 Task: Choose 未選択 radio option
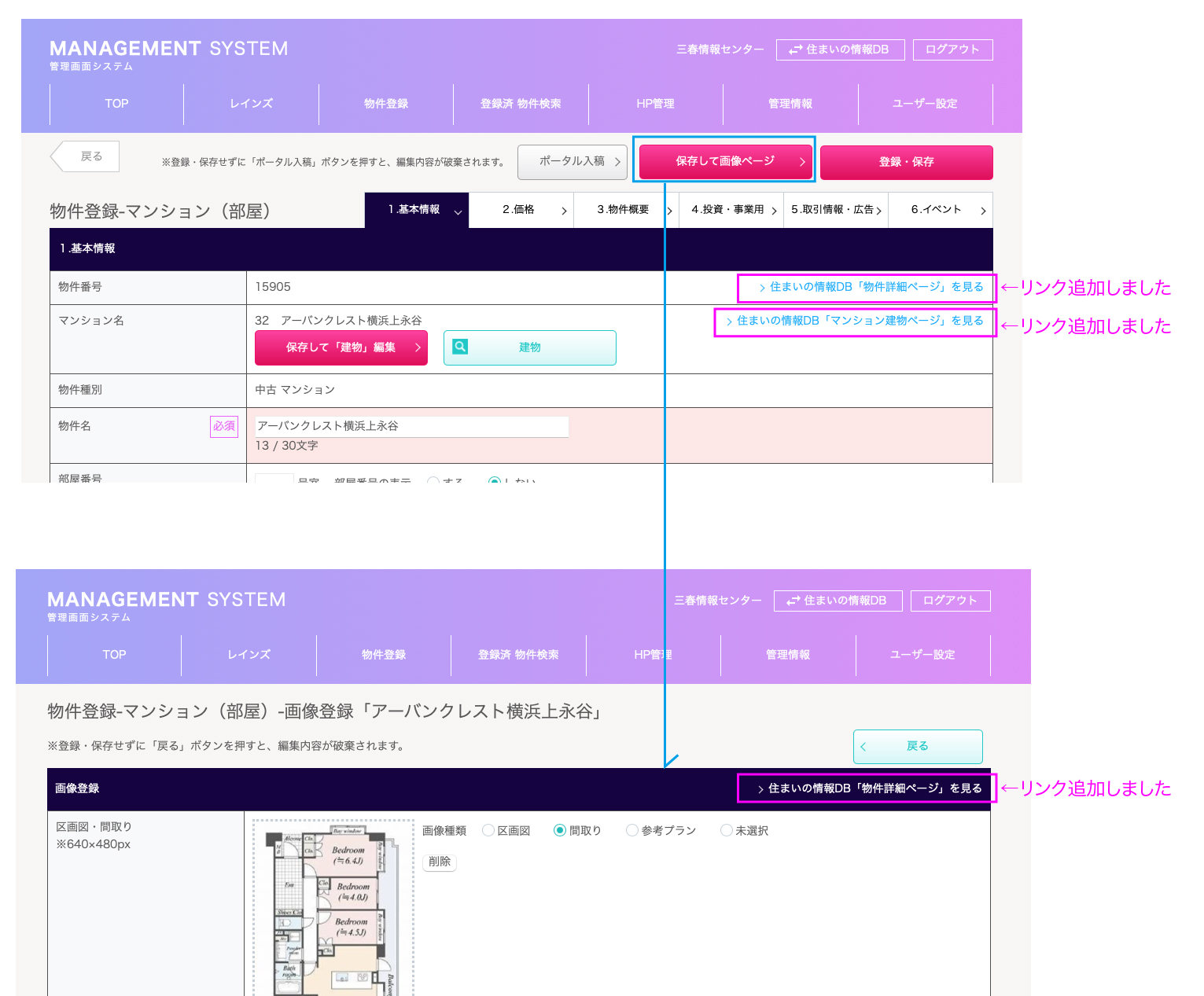(x=727, y=830)
